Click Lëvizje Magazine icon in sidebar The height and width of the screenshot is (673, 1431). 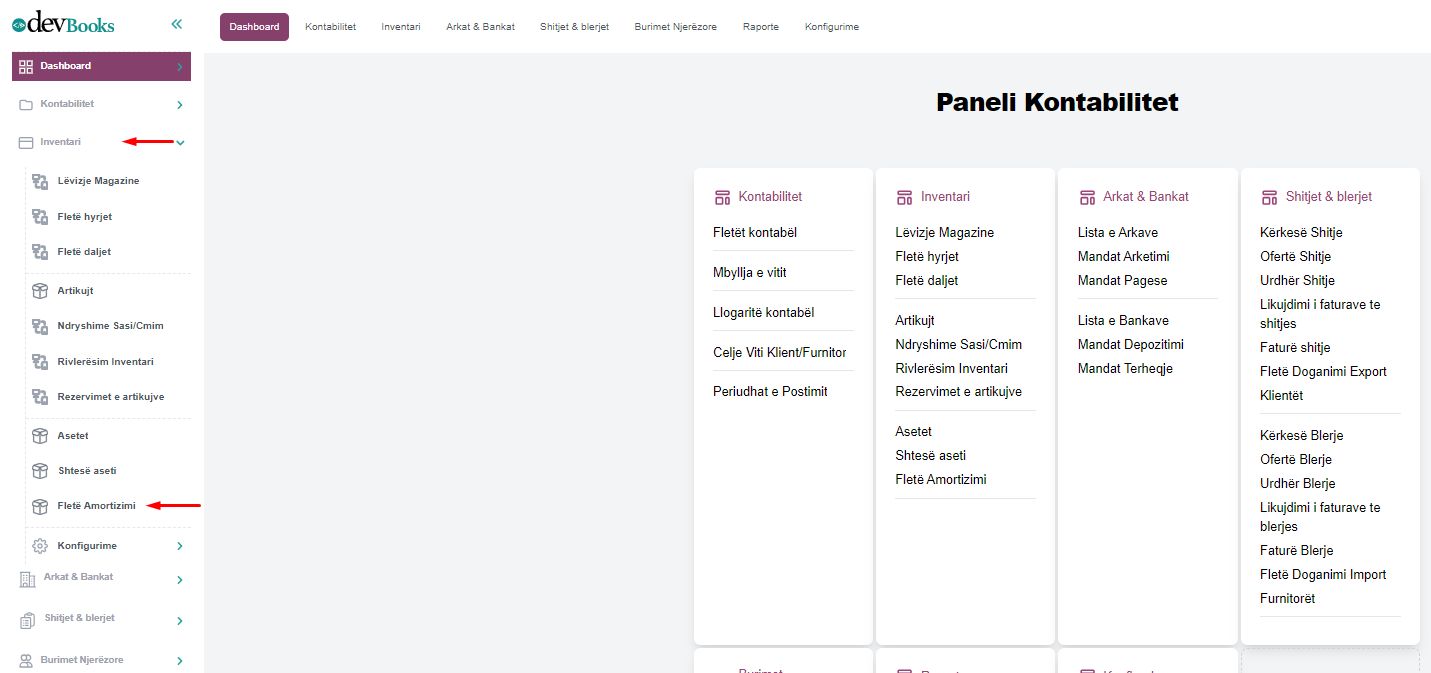pyautogui.click(x=40, y=181)
